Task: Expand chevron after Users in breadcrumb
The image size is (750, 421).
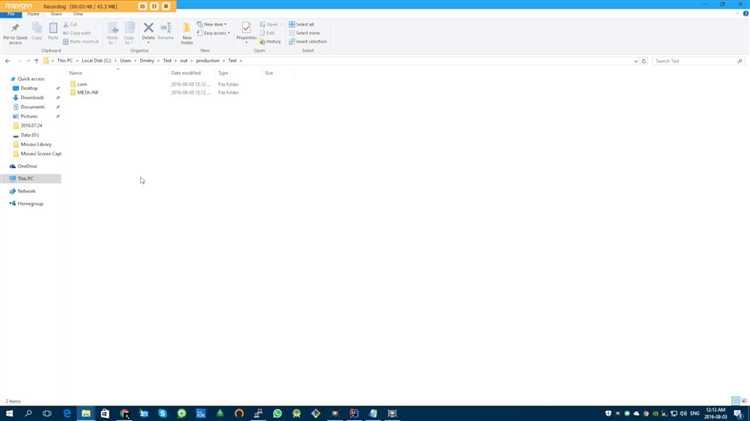Action: pyautogui.click(x=135, y=61)
